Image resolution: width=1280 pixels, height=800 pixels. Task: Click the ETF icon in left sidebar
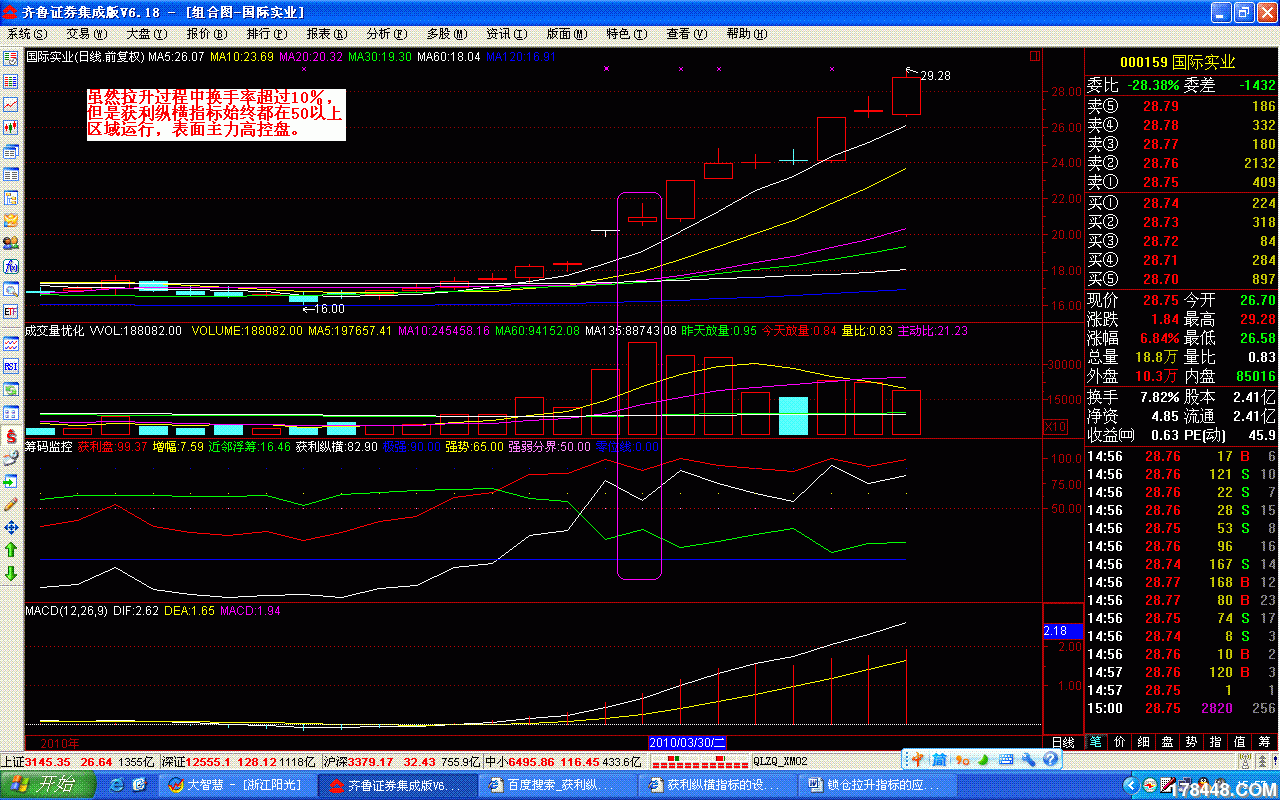point(11,312)
